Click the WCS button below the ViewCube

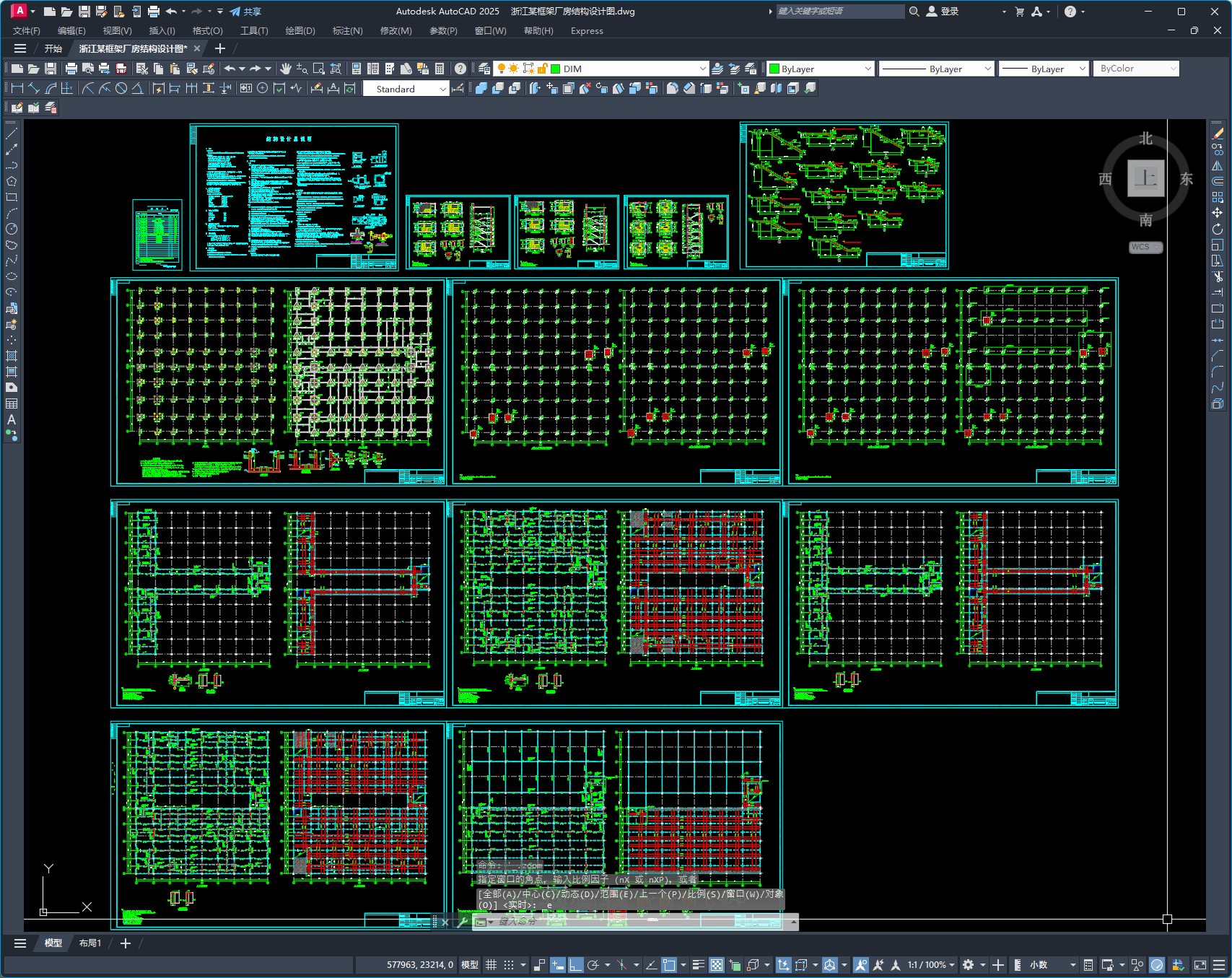(1145, 247)
